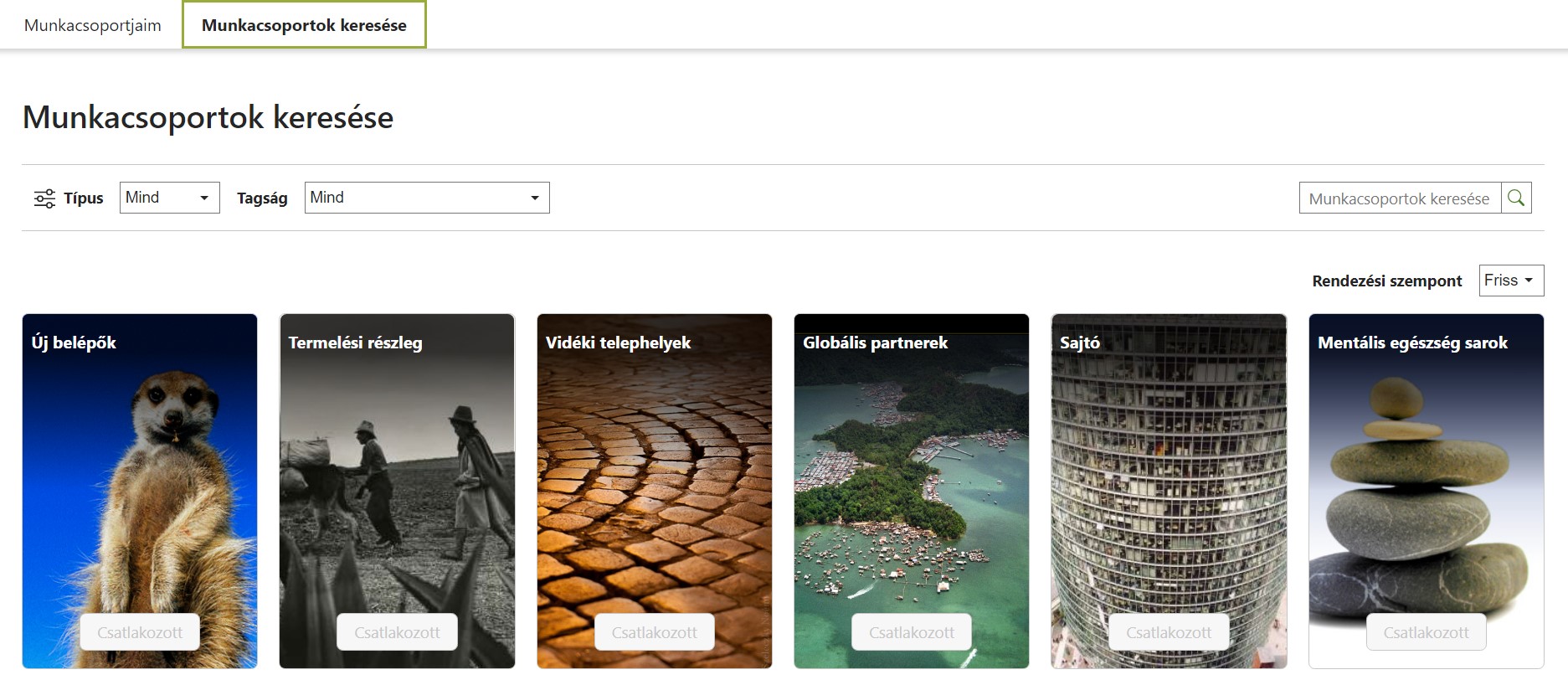Focus the Munkacsoportok keresése search field
The width and height of the screenshot is (1568, 680).
pyautogui.click(x=1400, y=198)
